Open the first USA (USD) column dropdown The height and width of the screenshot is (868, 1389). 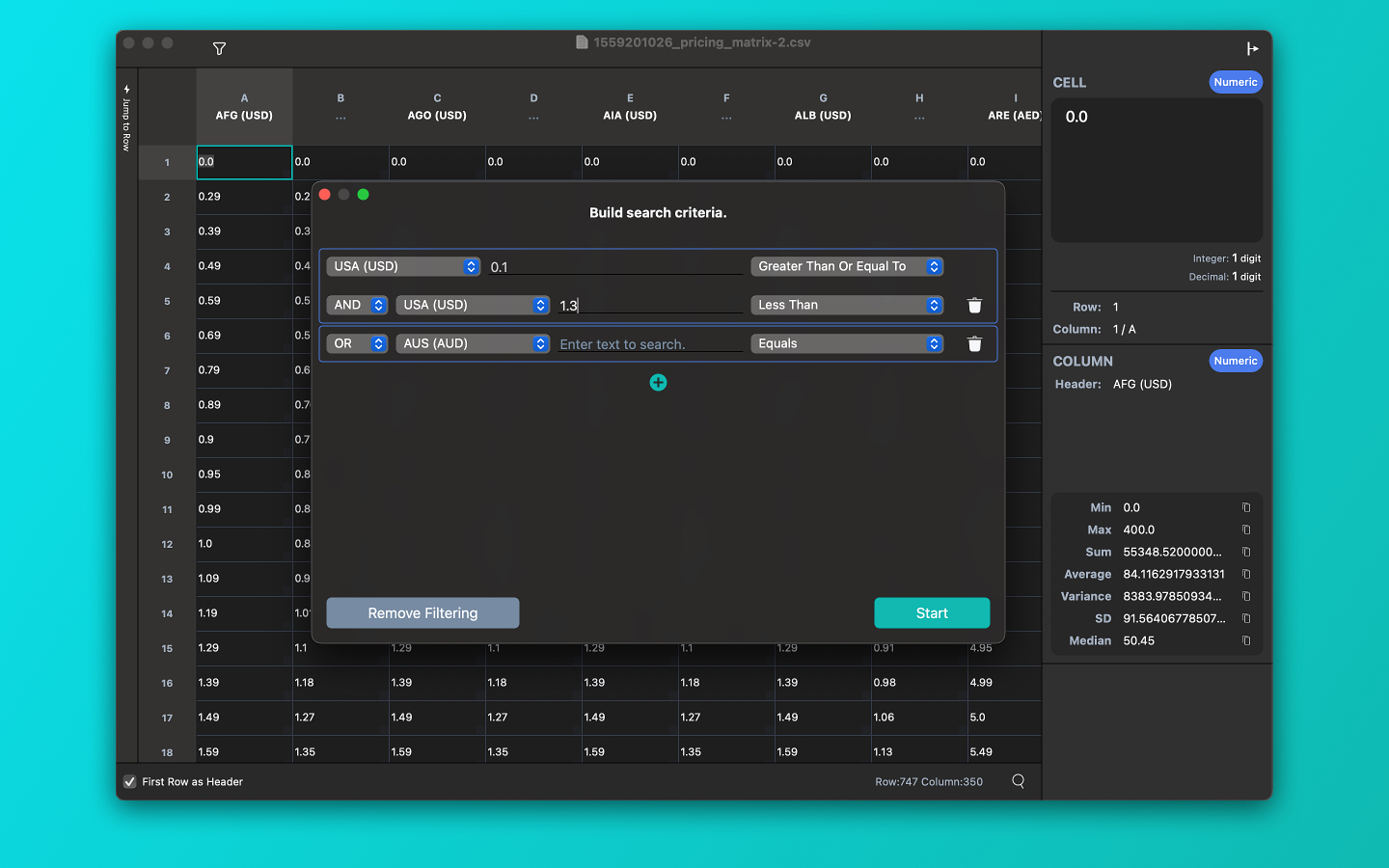click(403, 266)
